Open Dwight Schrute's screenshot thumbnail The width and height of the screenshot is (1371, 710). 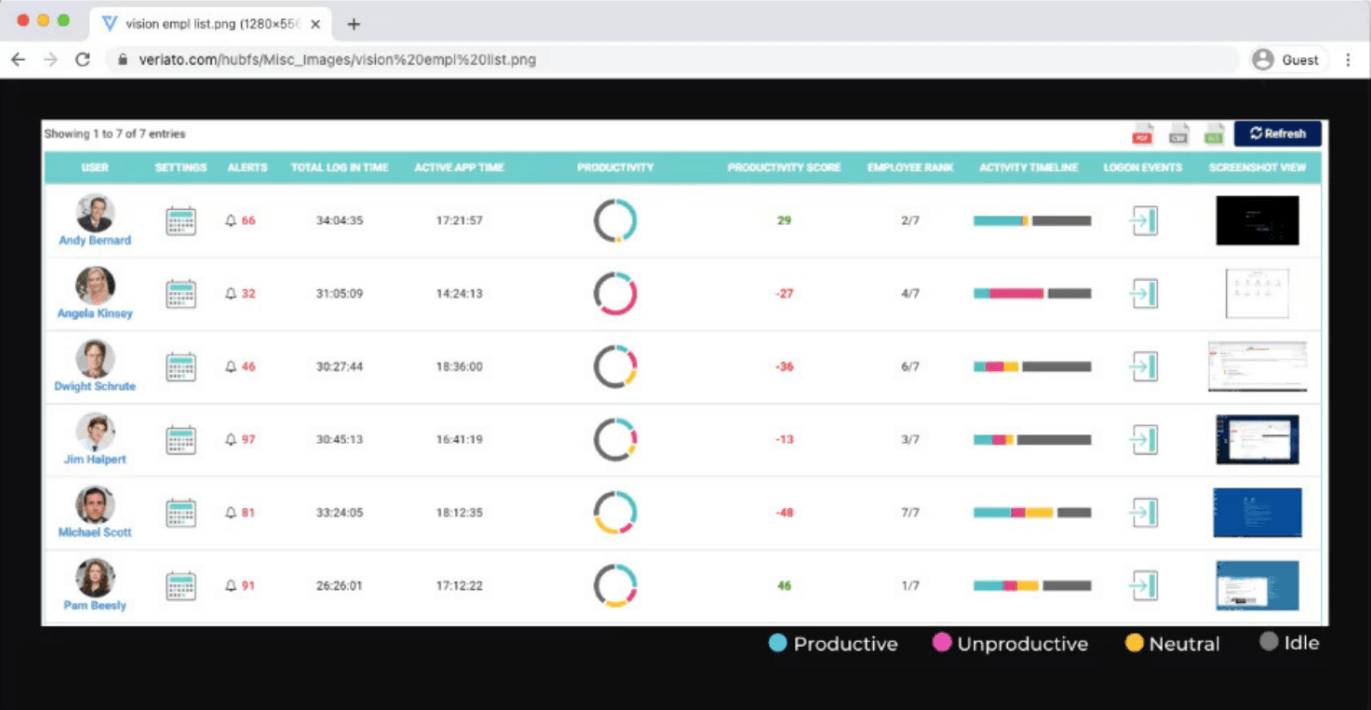click(x=1257, y=367)
